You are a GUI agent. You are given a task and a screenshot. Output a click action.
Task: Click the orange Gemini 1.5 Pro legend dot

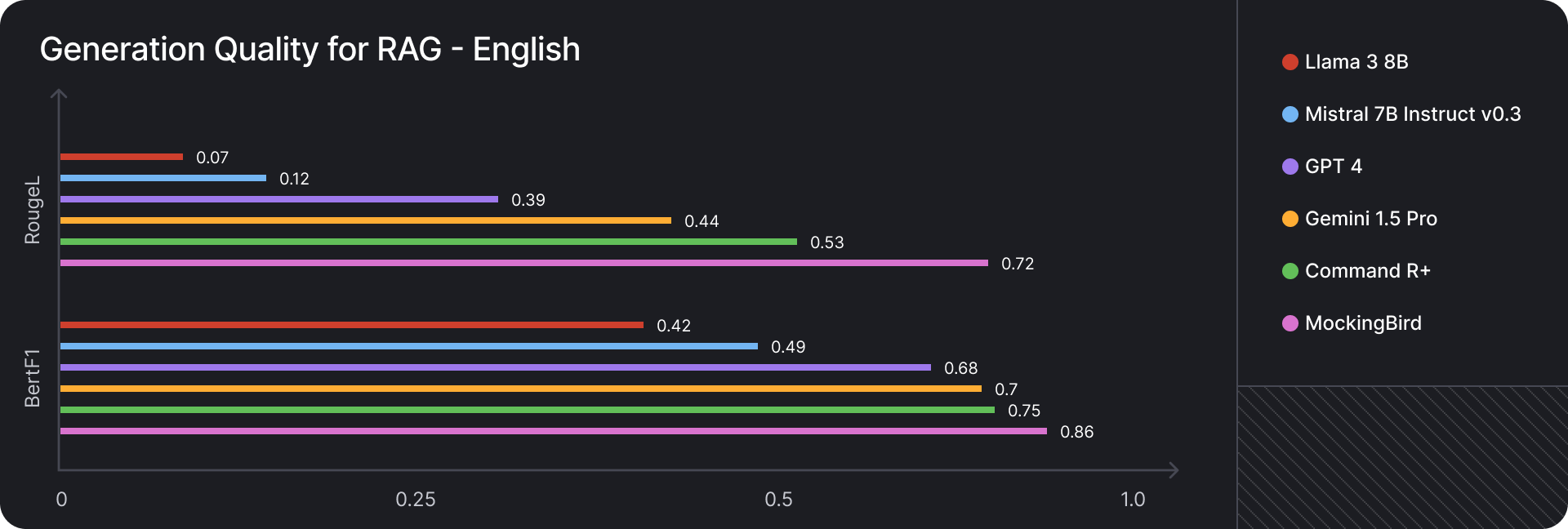point(1290,219)
